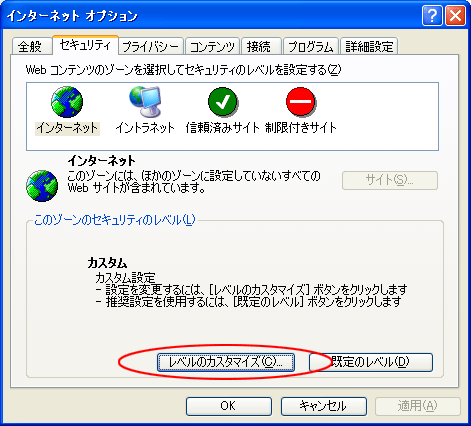
Task: Choose the 制限付きサイト red stop zone
Action: (x=301, y=102)
